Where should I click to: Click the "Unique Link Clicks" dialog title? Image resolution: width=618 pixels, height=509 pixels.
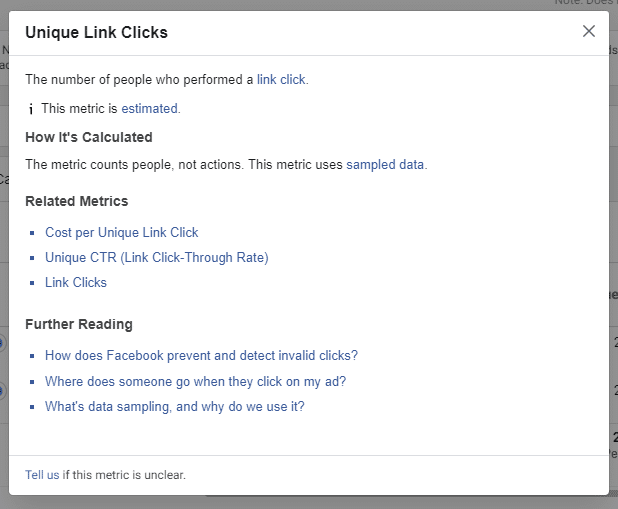pyautogui.click(x=97, y=32)
